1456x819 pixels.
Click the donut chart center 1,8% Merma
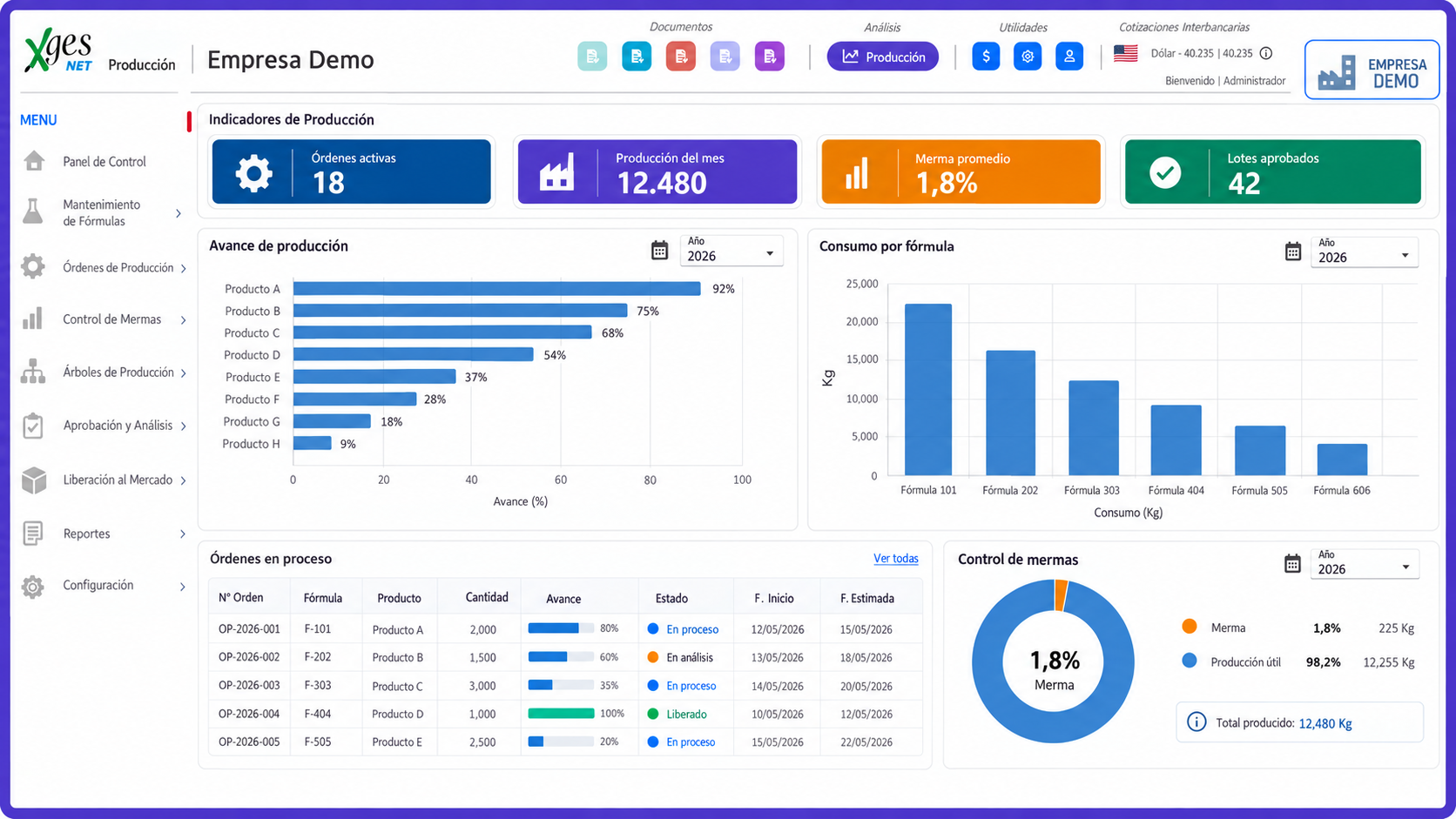[x=1055, y=670]
